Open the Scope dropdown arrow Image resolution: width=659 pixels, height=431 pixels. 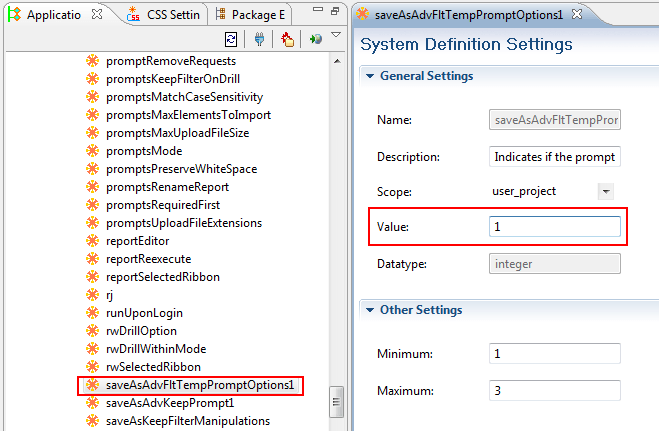coord(606,192)
